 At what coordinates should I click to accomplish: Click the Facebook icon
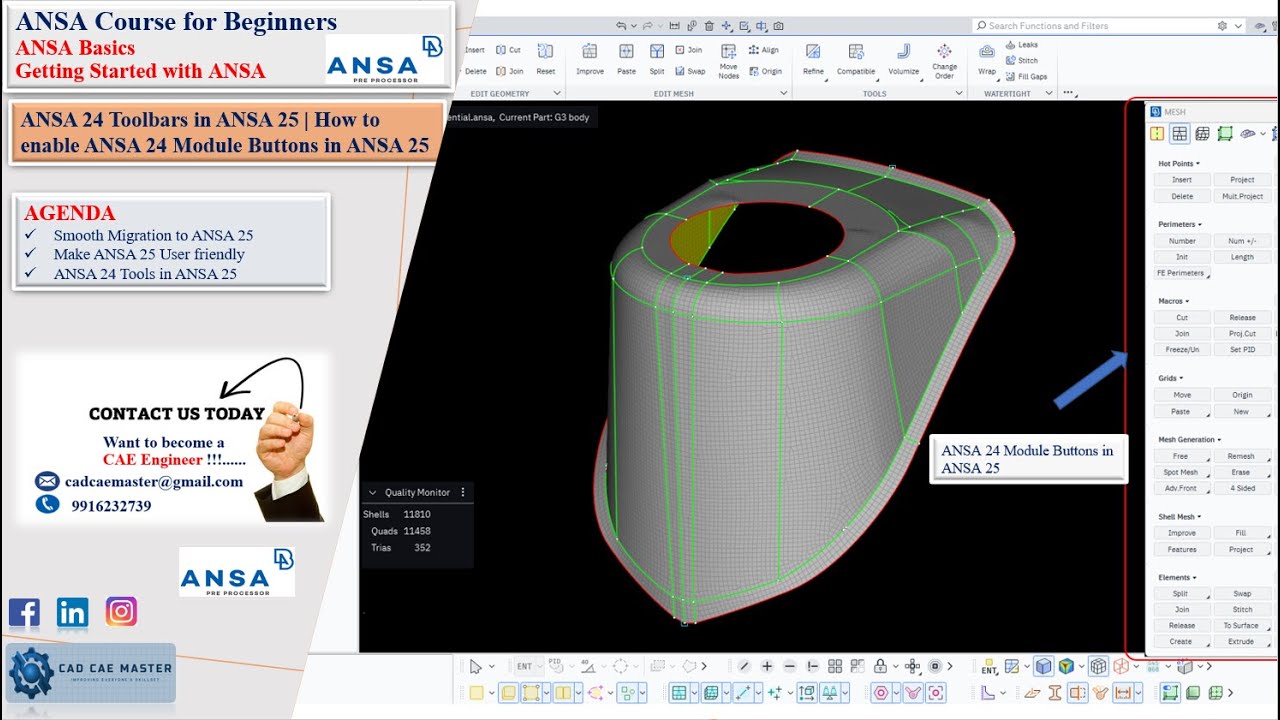pos(24,612)
